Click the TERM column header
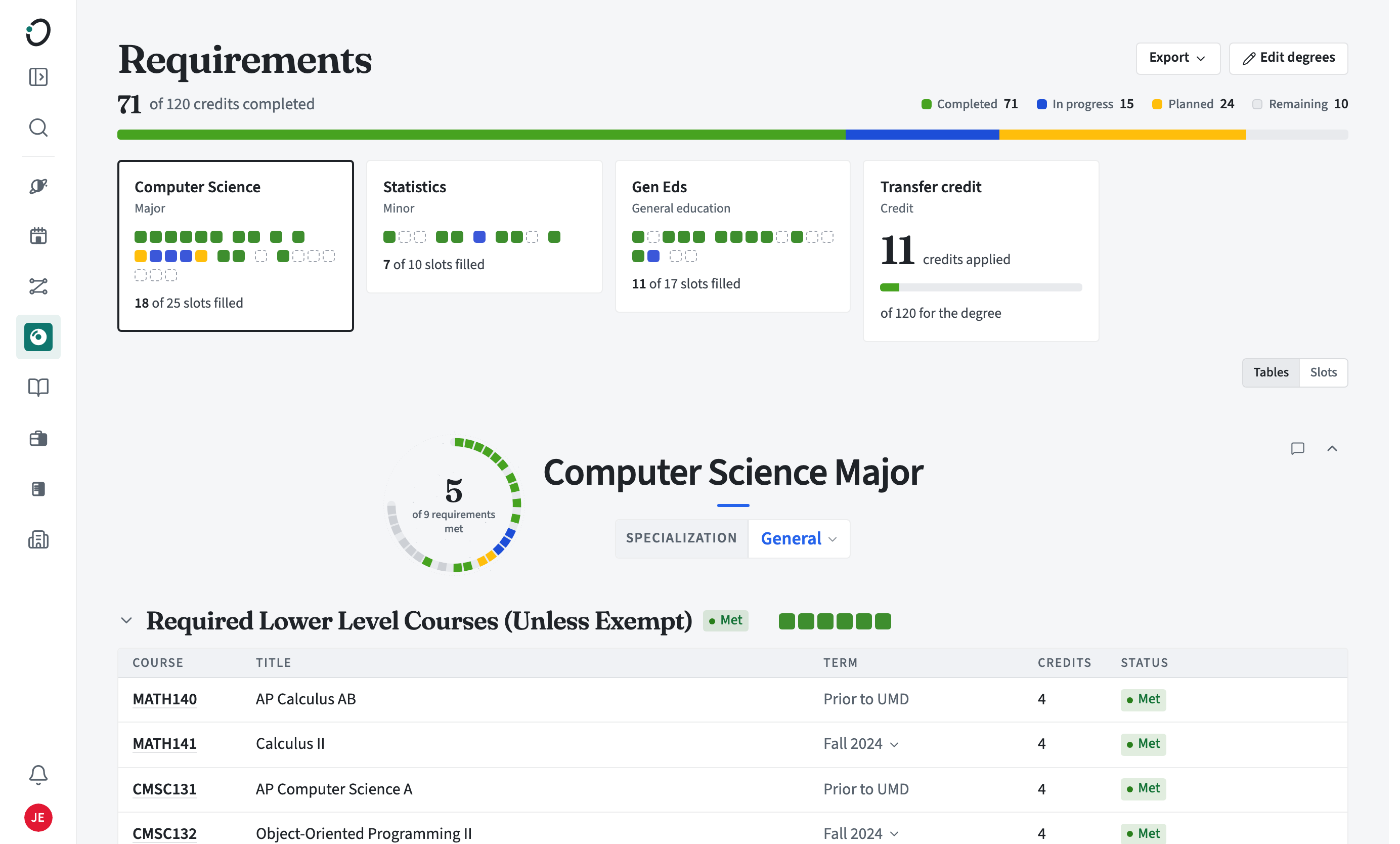The width and height of the screenshot is (1400, 844). pyautogui.click(x=840, y=663)
